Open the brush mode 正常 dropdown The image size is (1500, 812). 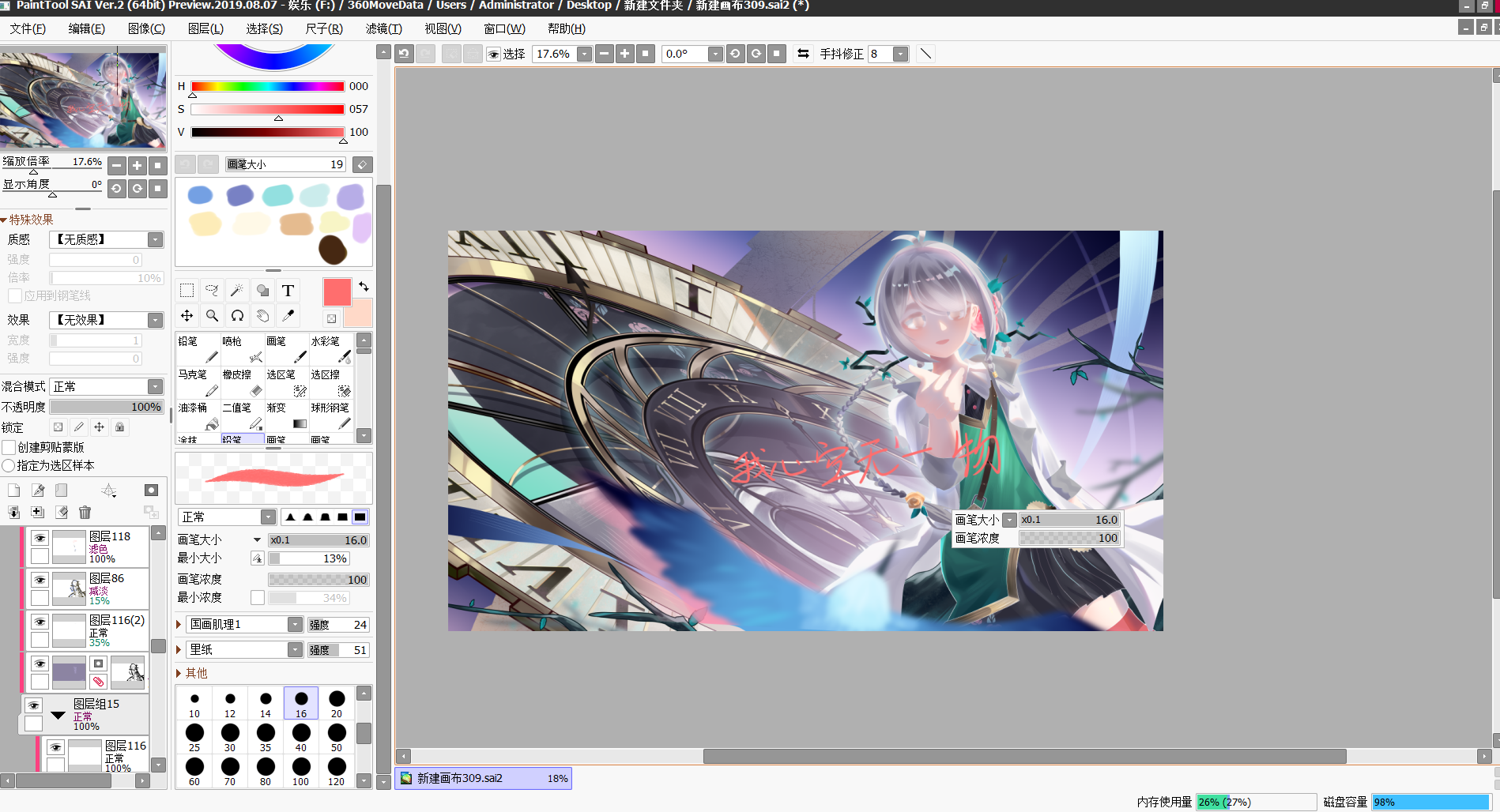[269, 517]
